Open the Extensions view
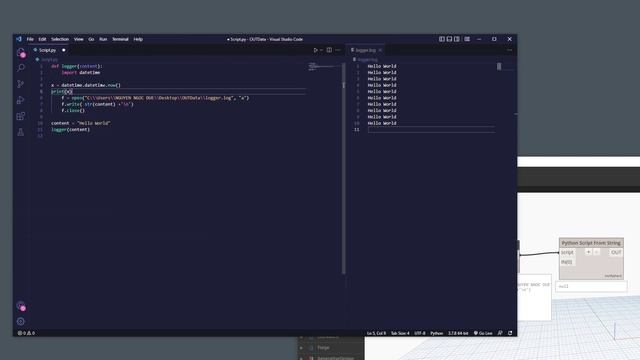The width and height of the screenshot is (640, 360). tap(21, 116)
